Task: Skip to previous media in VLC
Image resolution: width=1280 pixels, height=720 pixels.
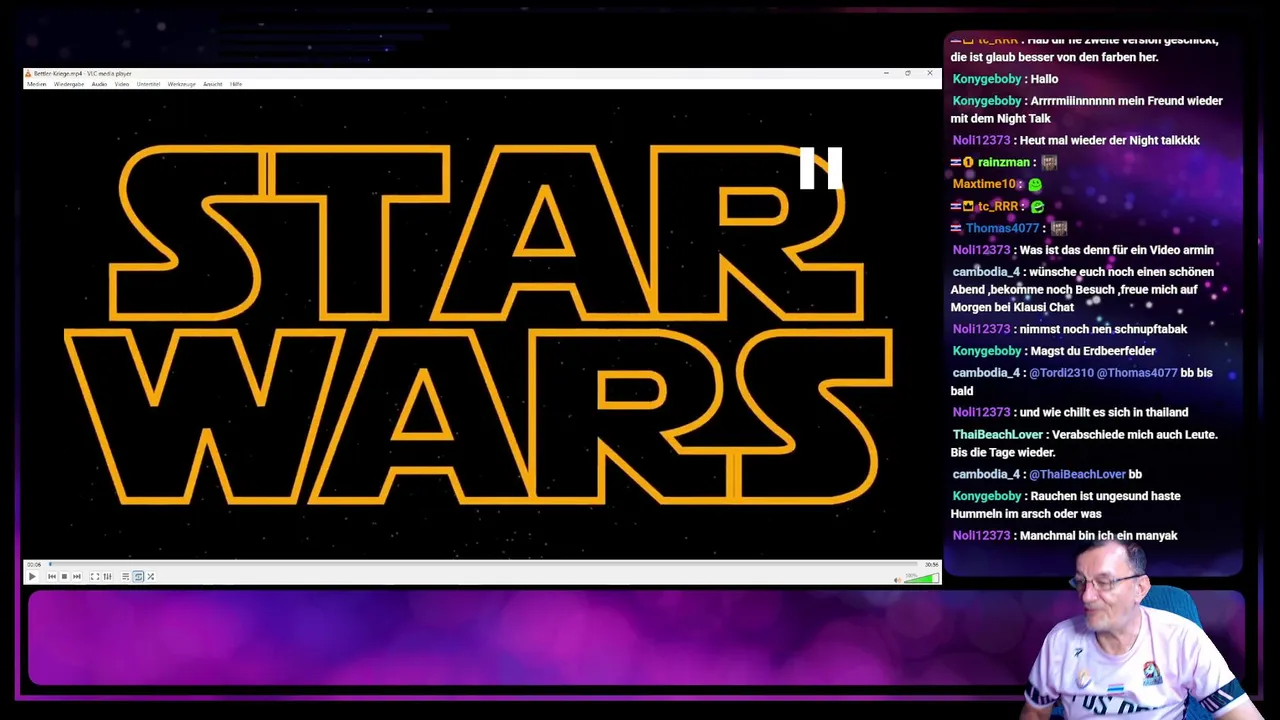Action: click(x=52, y=576)
